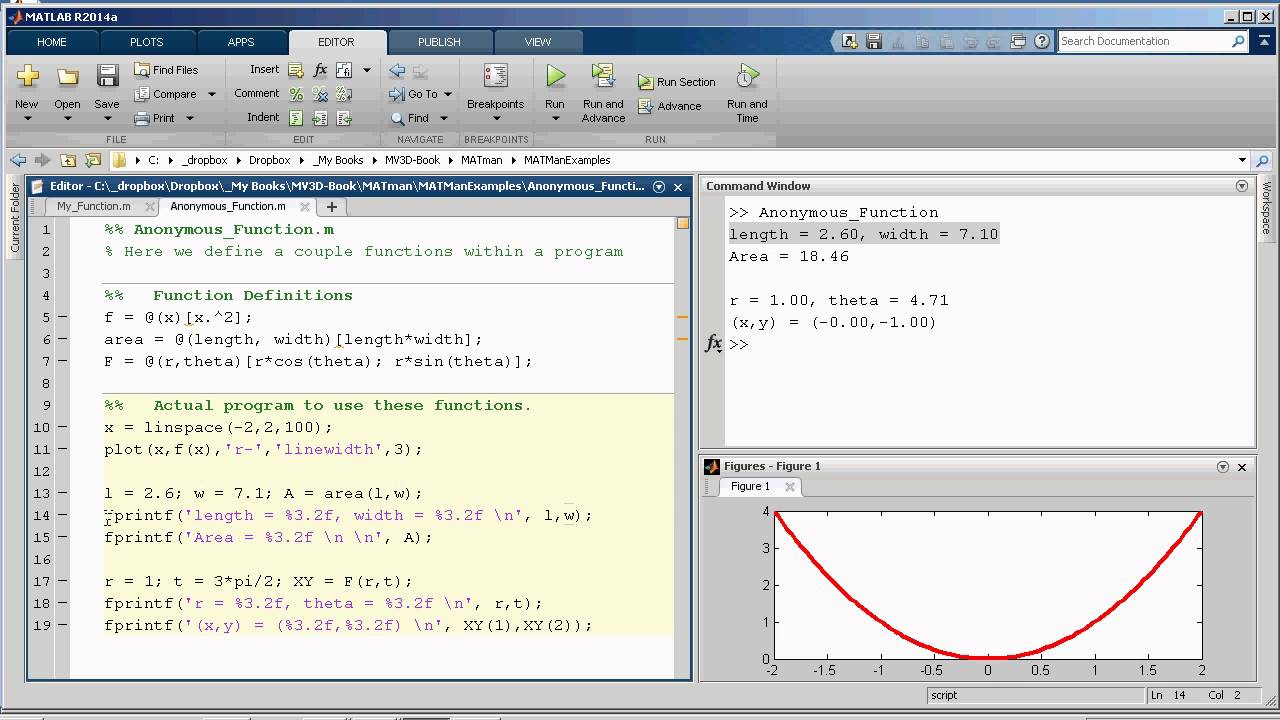Screen dimensions: 1280x720
Task: Expand the Find dropdown arrow
Action: pos(444,118)
